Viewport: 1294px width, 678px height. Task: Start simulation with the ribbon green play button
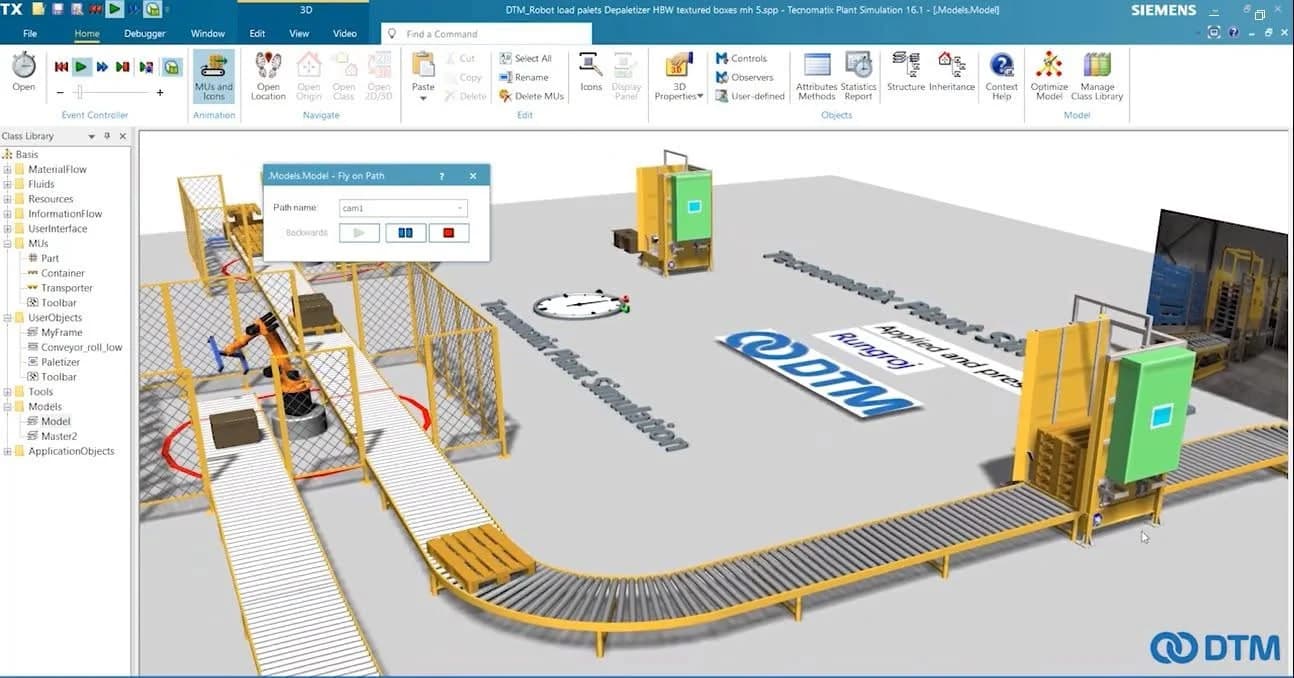pyautogui.click(x=82, y=67)
